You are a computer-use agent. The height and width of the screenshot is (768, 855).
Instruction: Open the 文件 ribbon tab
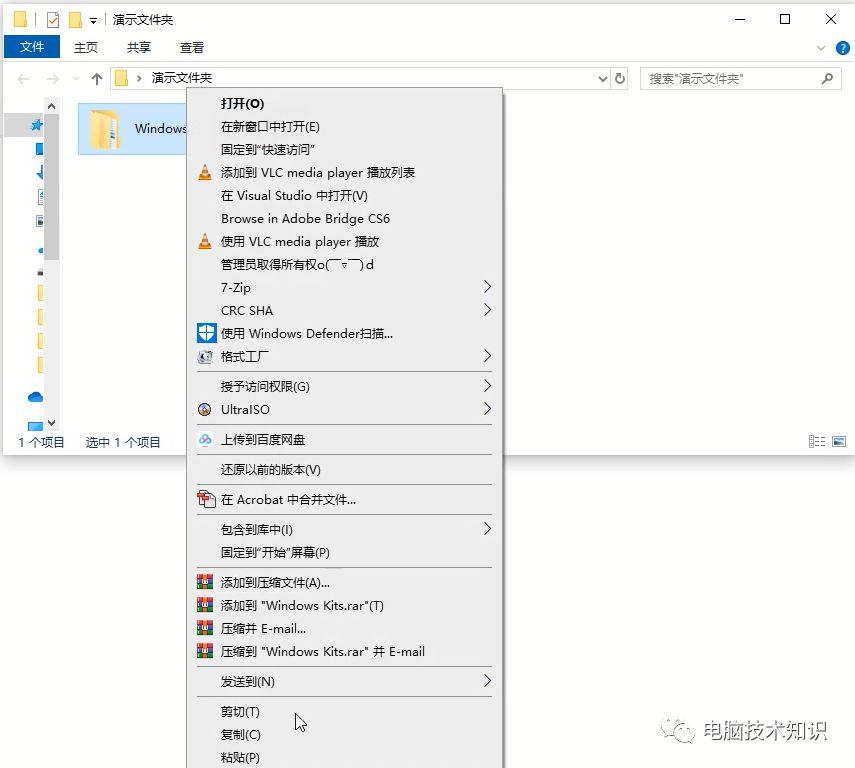(32, 47)
